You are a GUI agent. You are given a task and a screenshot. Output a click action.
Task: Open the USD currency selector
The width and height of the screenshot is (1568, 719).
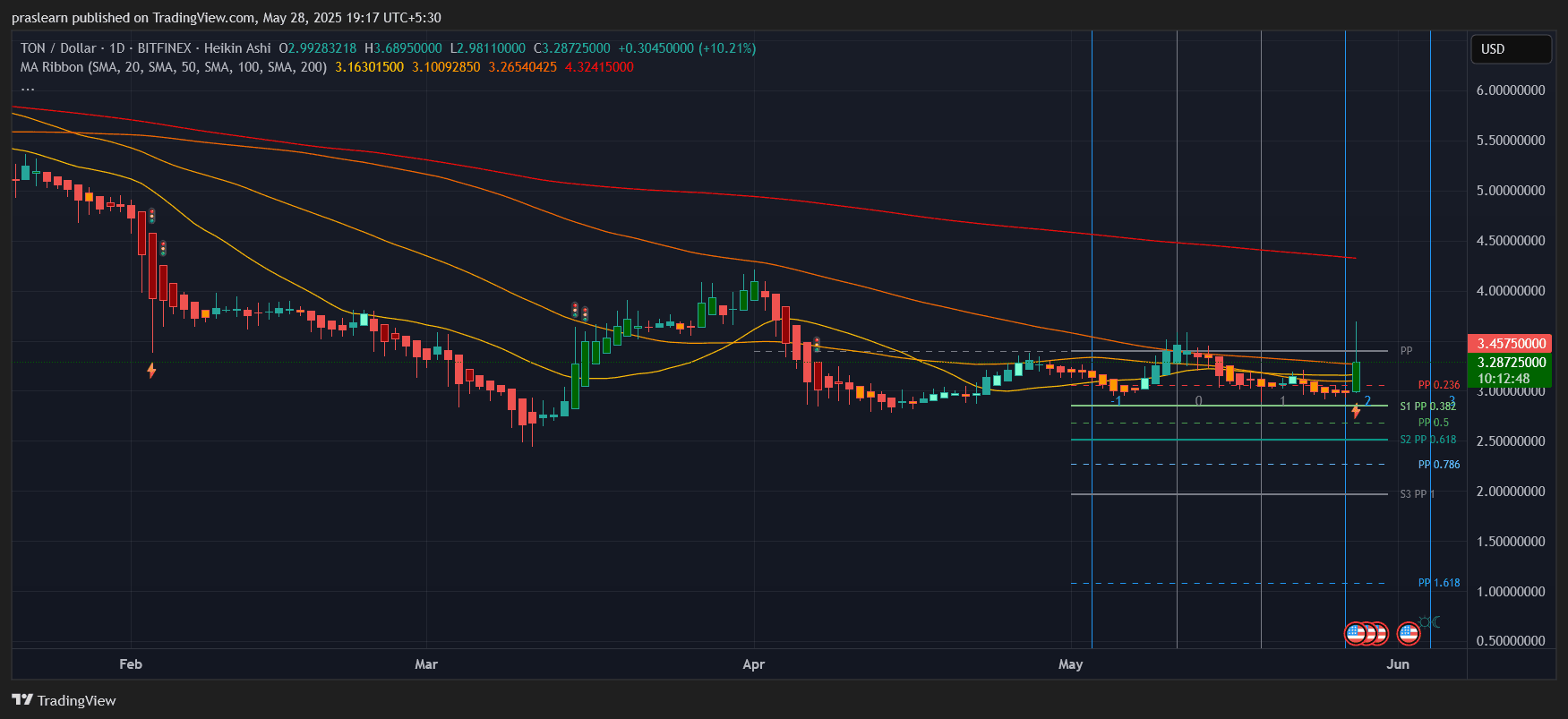tap(1511, 49)
